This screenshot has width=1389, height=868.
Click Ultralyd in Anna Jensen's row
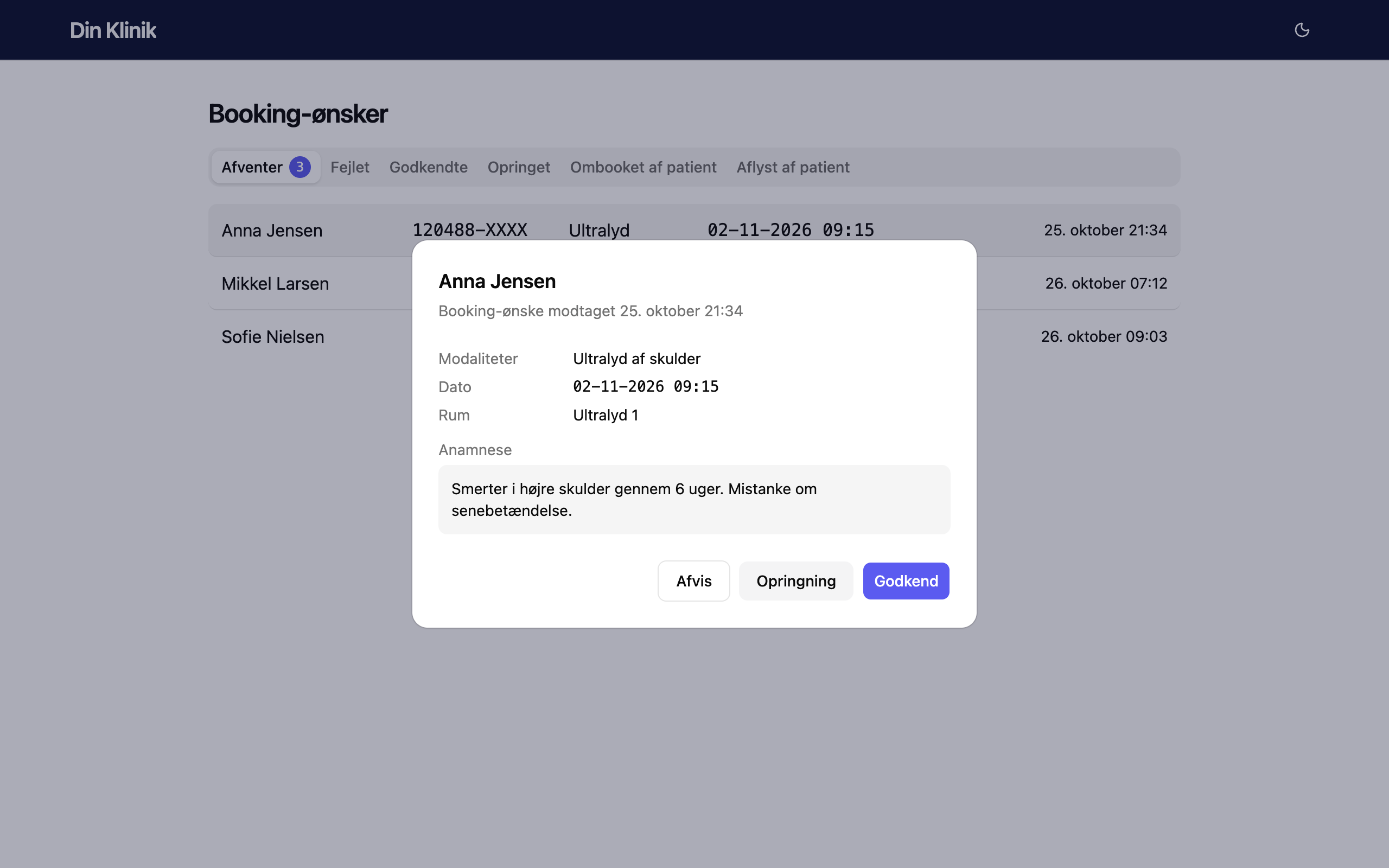pyautogui.click(x=598, y=231)
